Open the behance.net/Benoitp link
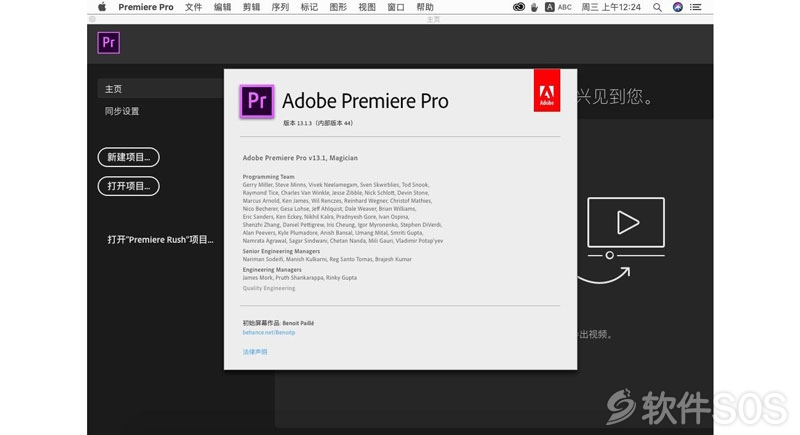 click(269, 332)
